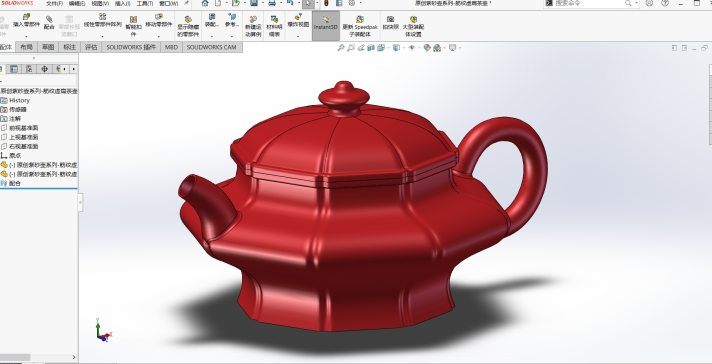Toggle Instant3D mode

point(326,26)
